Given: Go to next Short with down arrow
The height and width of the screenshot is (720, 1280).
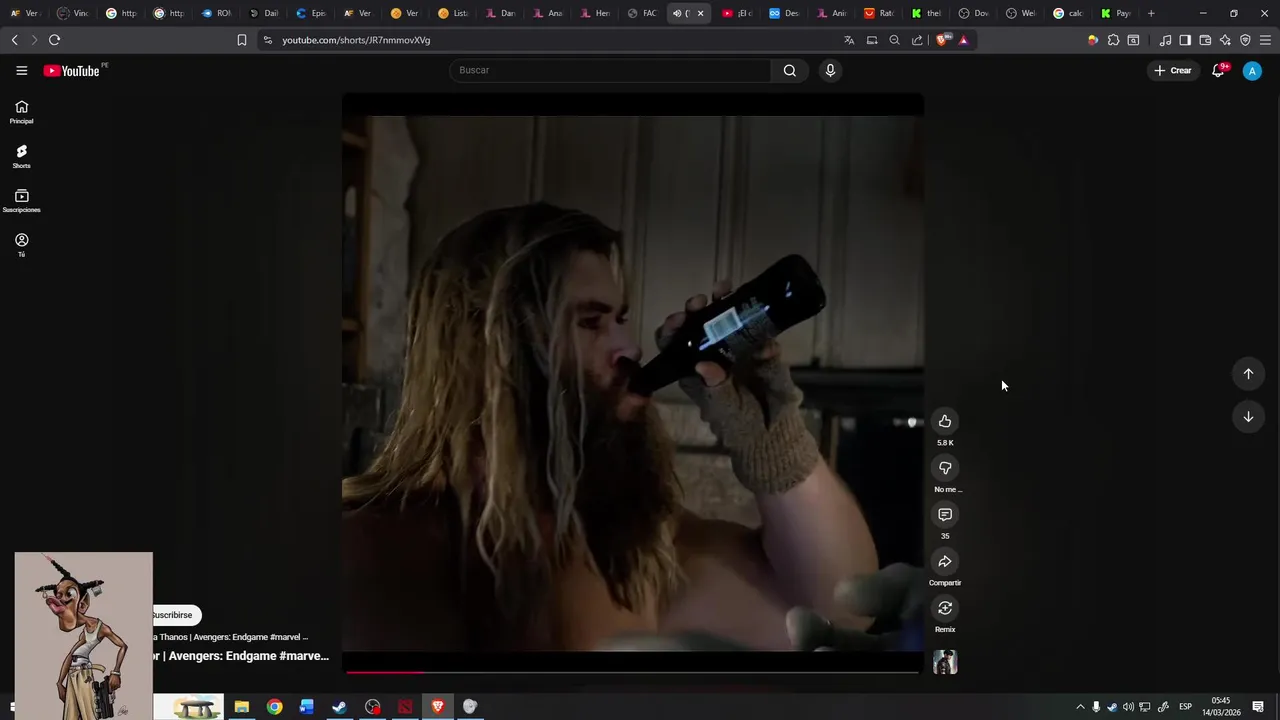Looking at the screenshot, I should pos(1248,417).
